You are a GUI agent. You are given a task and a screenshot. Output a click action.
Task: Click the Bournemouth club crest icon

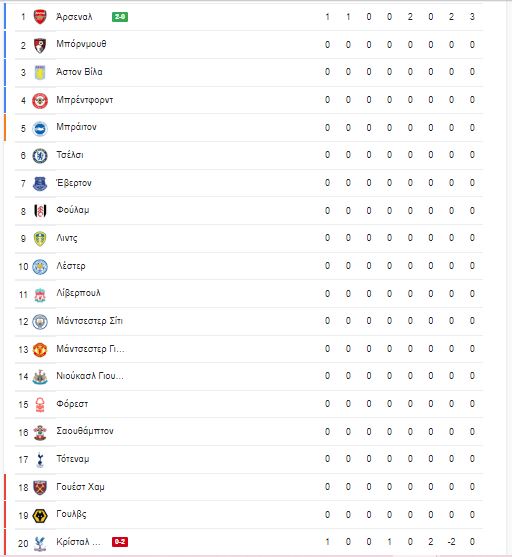click(x=40, y=45)
